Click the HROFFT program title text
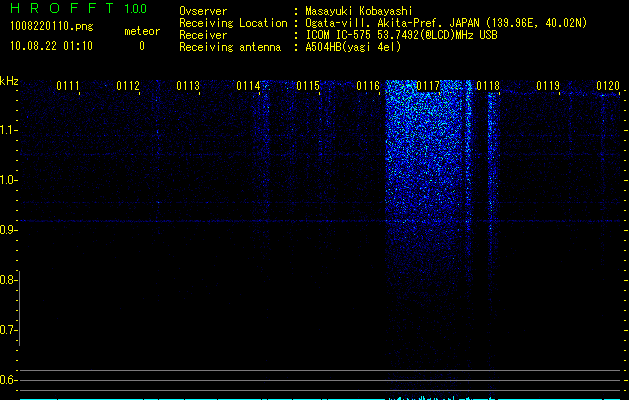 62,8
